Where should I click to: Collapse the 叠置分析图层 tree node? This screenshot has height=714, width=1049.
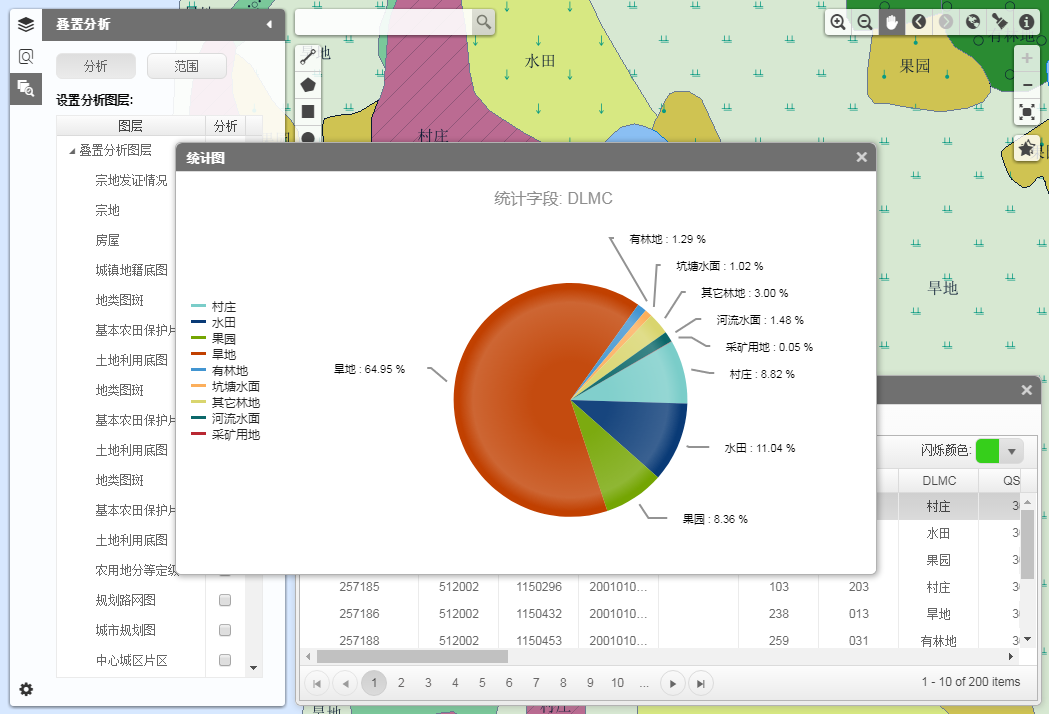72,151
